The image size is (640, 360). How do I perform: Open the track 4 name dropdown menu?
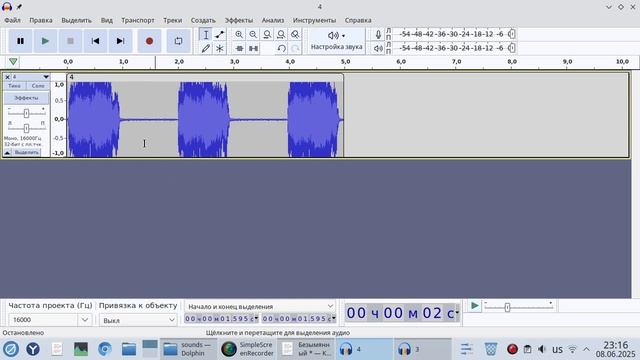click(x=30, y=77)
